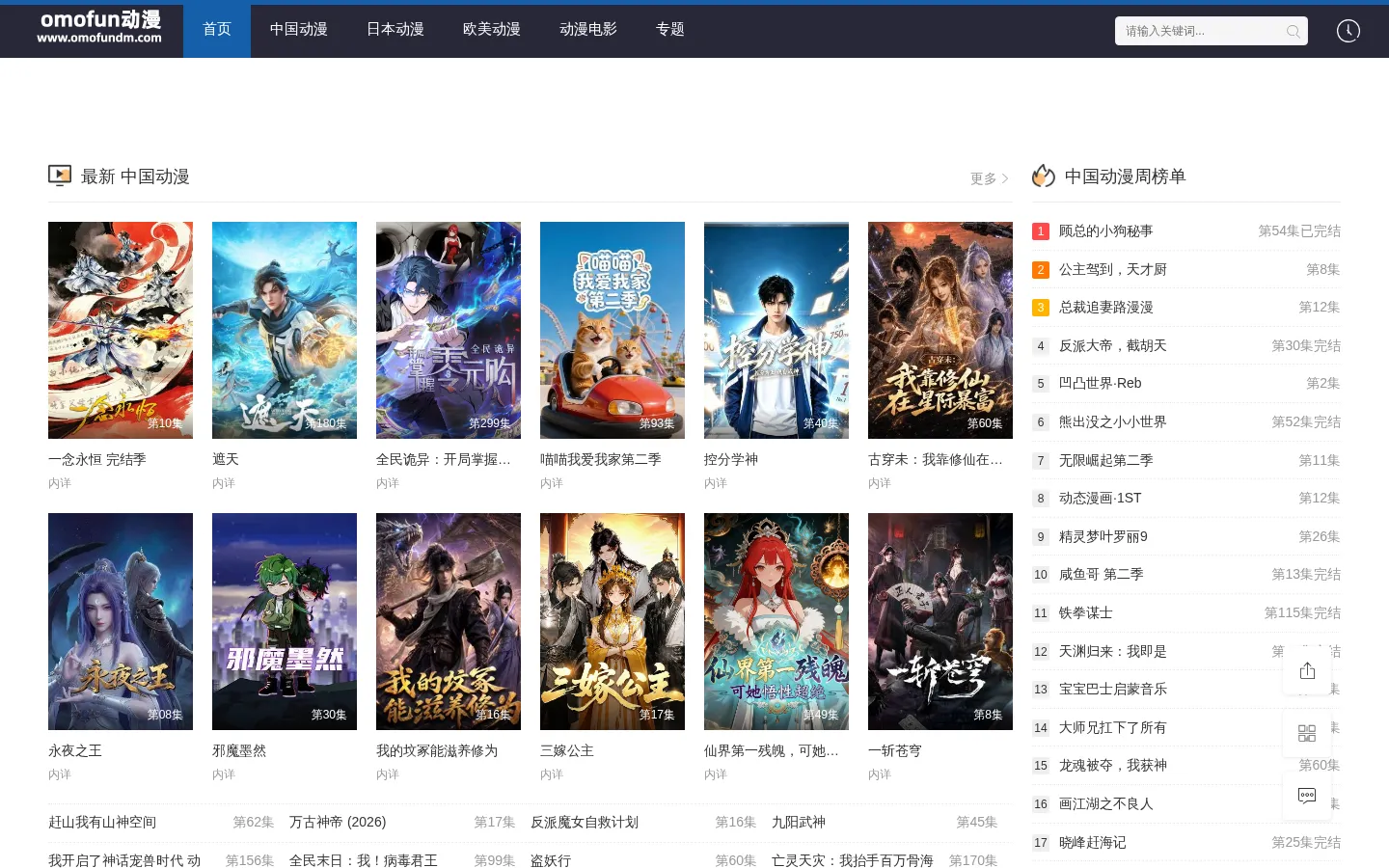The width and height of the screenshot is (1389, 868).
Task: Open 全民诡异 poster with 第299集
Action: tap(449, 330)
